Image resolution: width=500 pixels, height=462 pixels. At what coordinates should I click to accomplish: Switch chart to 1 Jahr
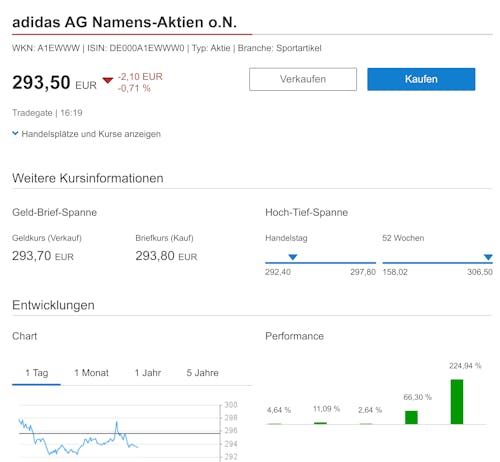coord(148,373)
